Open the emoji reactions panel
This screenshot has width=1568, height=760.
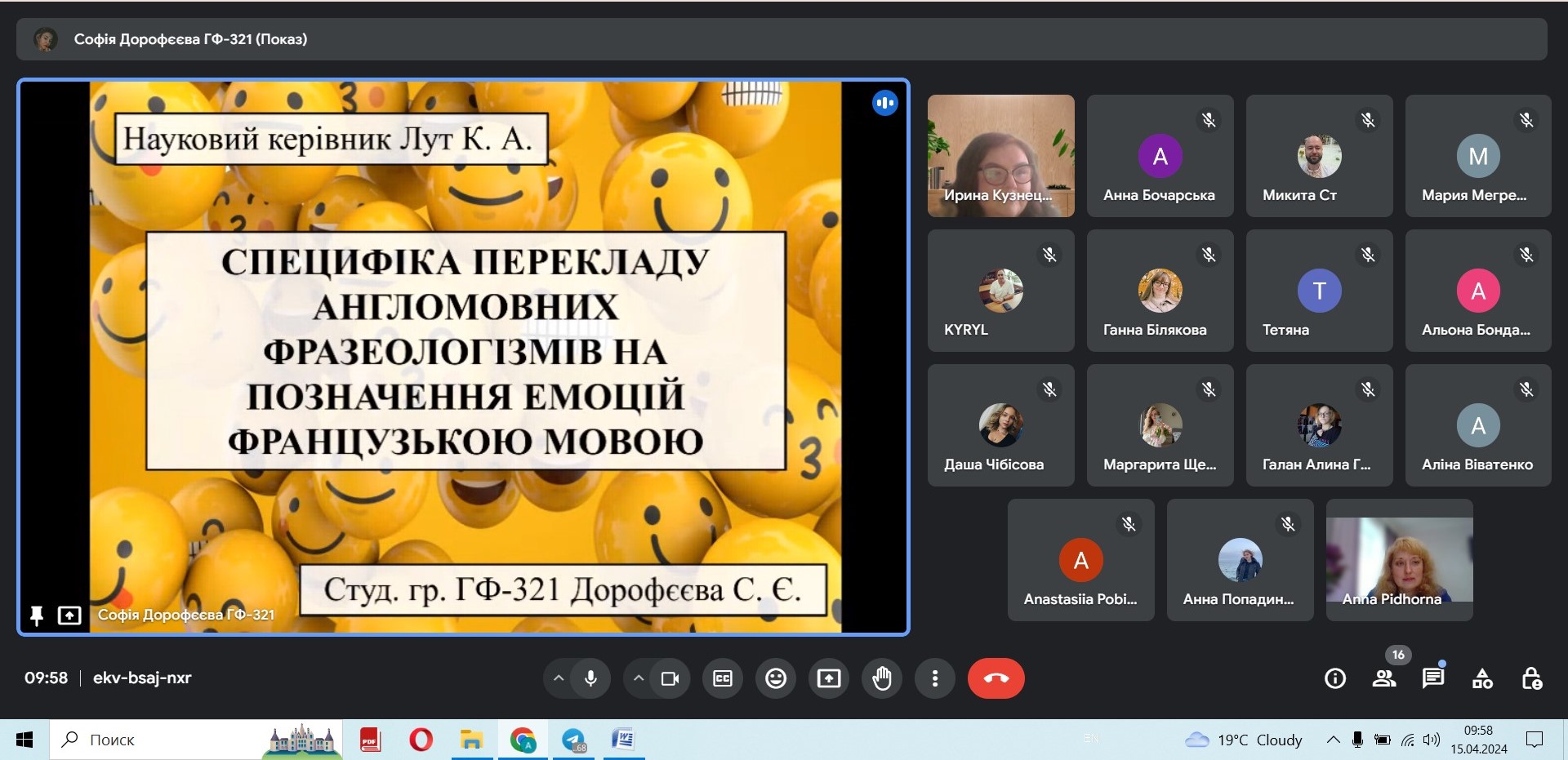click(776, 678)
